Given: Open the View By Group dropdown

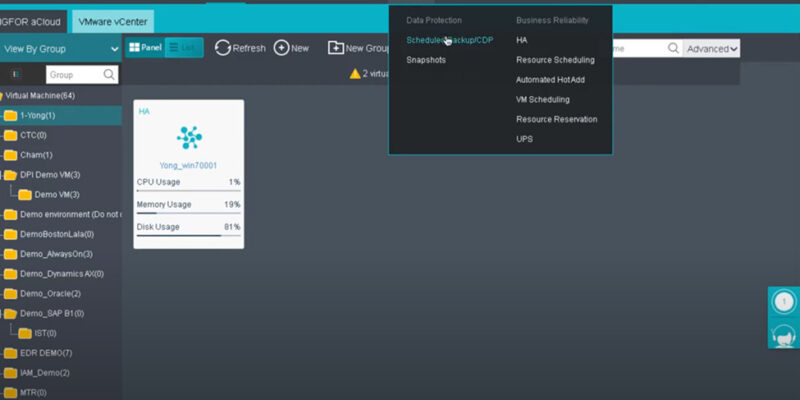Looking at the screenshot, I should click(x=61, y=49).
